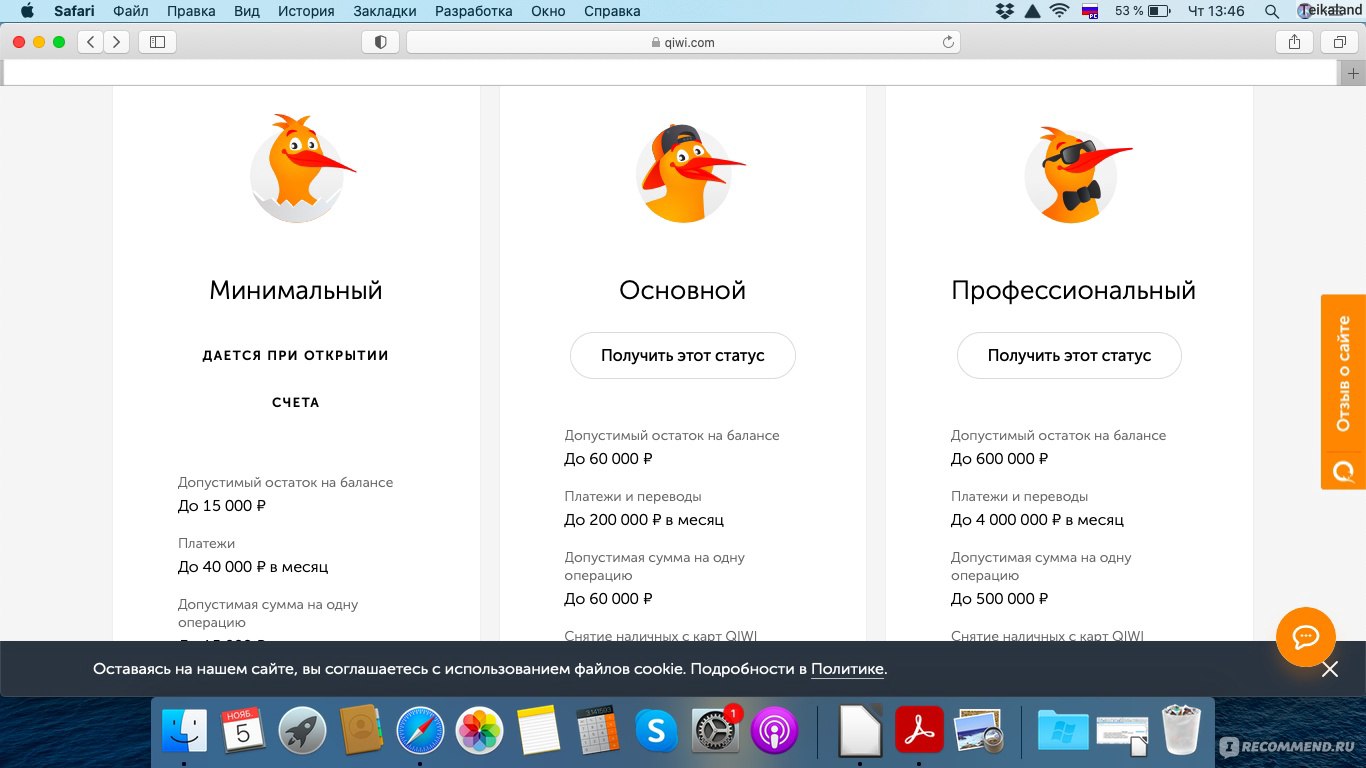Open the Apple menu

tap(27, 11)
